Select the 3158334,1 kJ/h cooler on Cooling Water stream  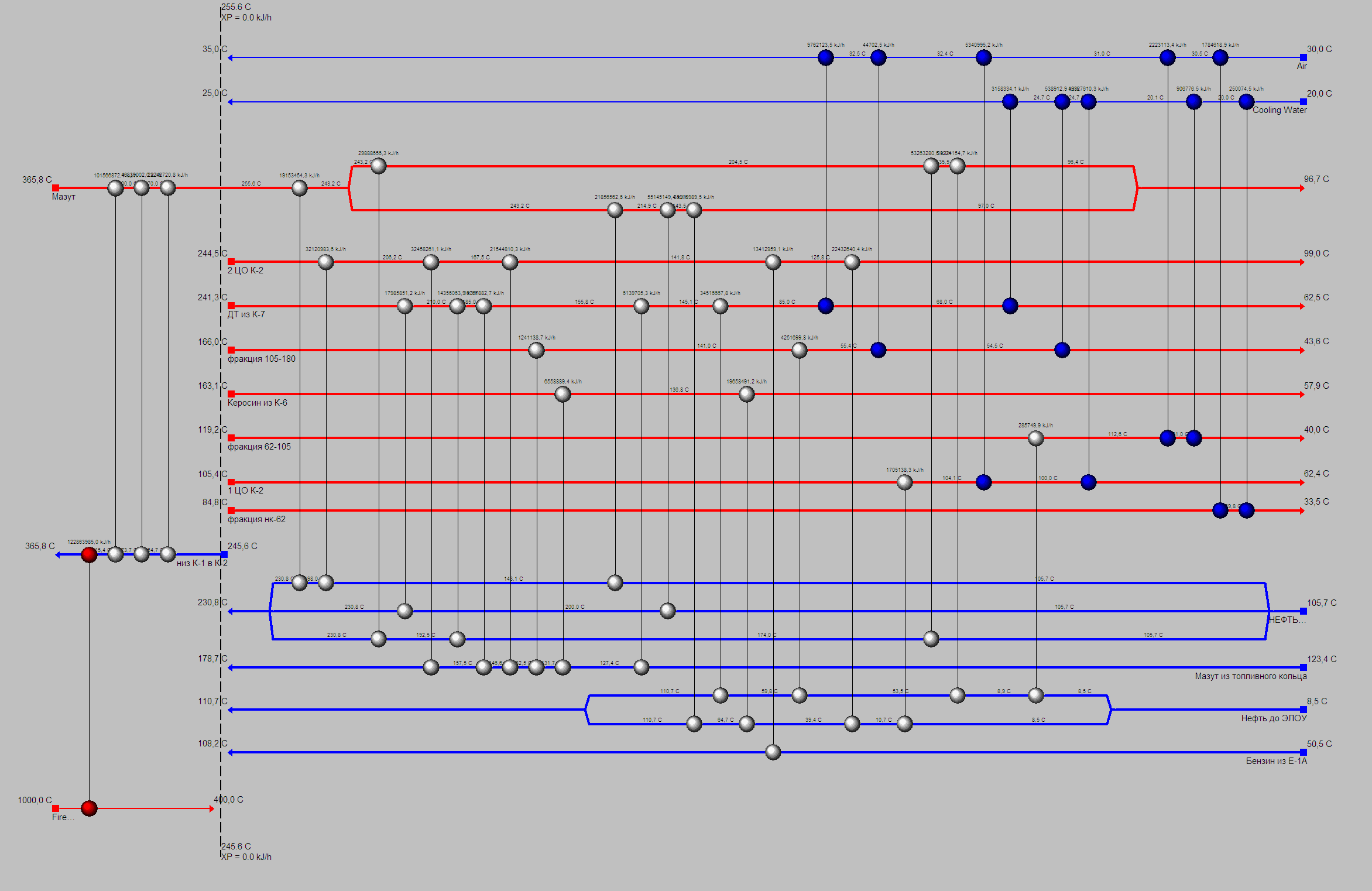pos(1010,102)
